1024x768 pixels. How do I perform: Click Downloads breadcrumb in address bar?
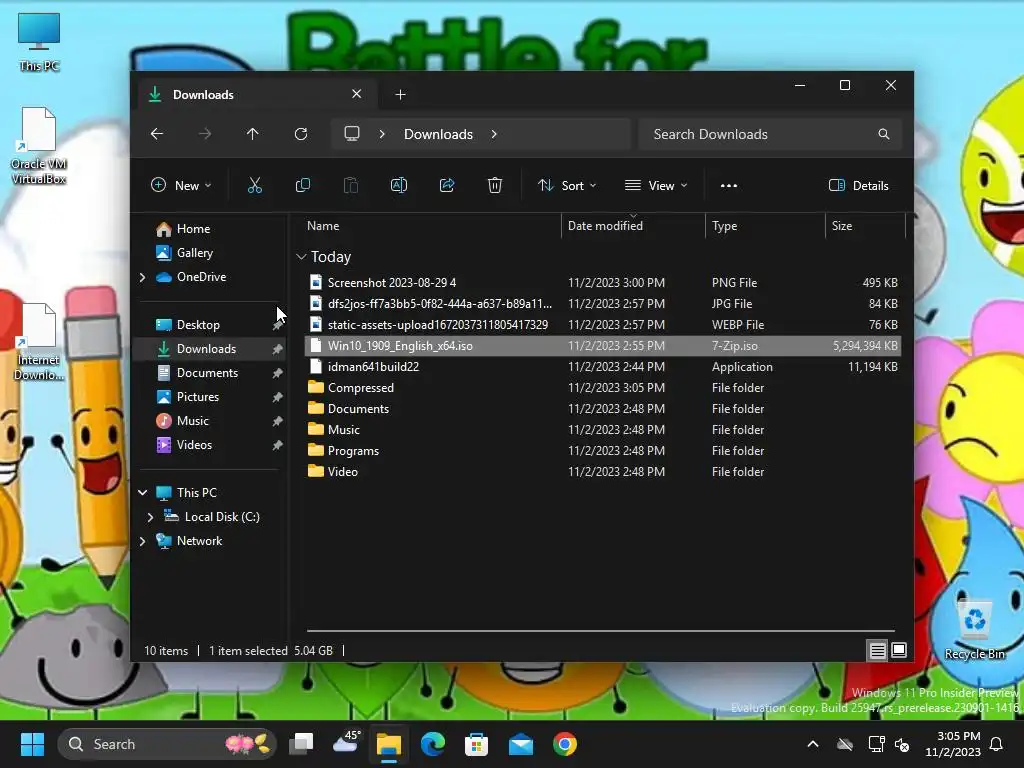[x=438, y=134]
